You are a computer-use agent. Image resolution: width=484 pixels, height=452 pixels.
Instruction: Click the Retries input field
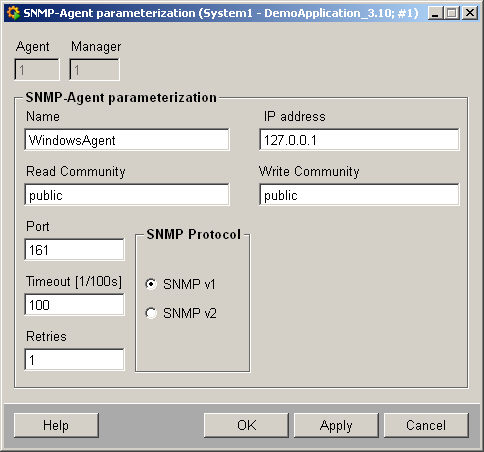click(x=74, y=360)
